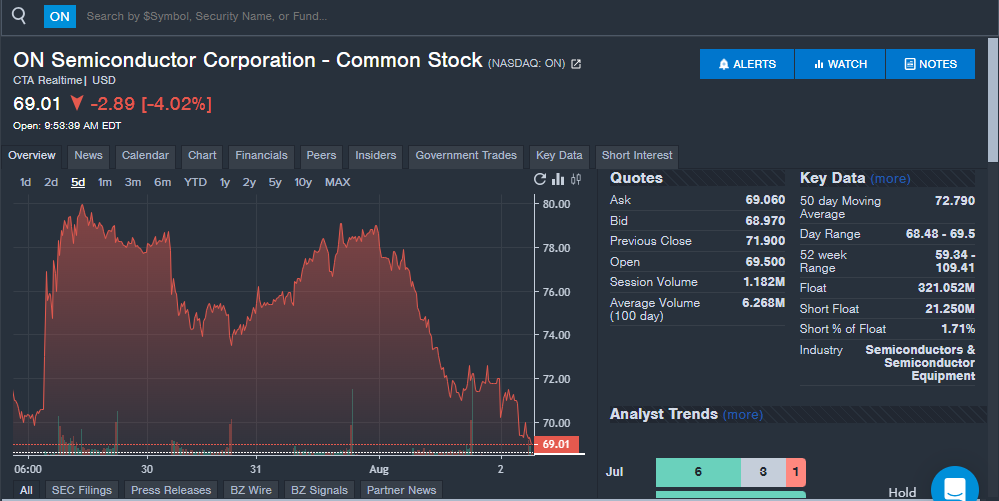Add ON to WATCH list
This screenshot has width=999, height=501.
coord(840,64)
